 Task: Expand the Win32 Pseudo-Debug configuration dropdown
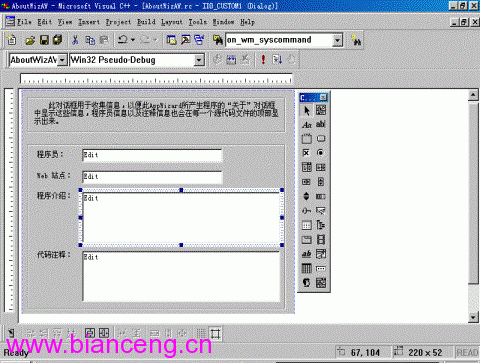(x=199, y=60)
